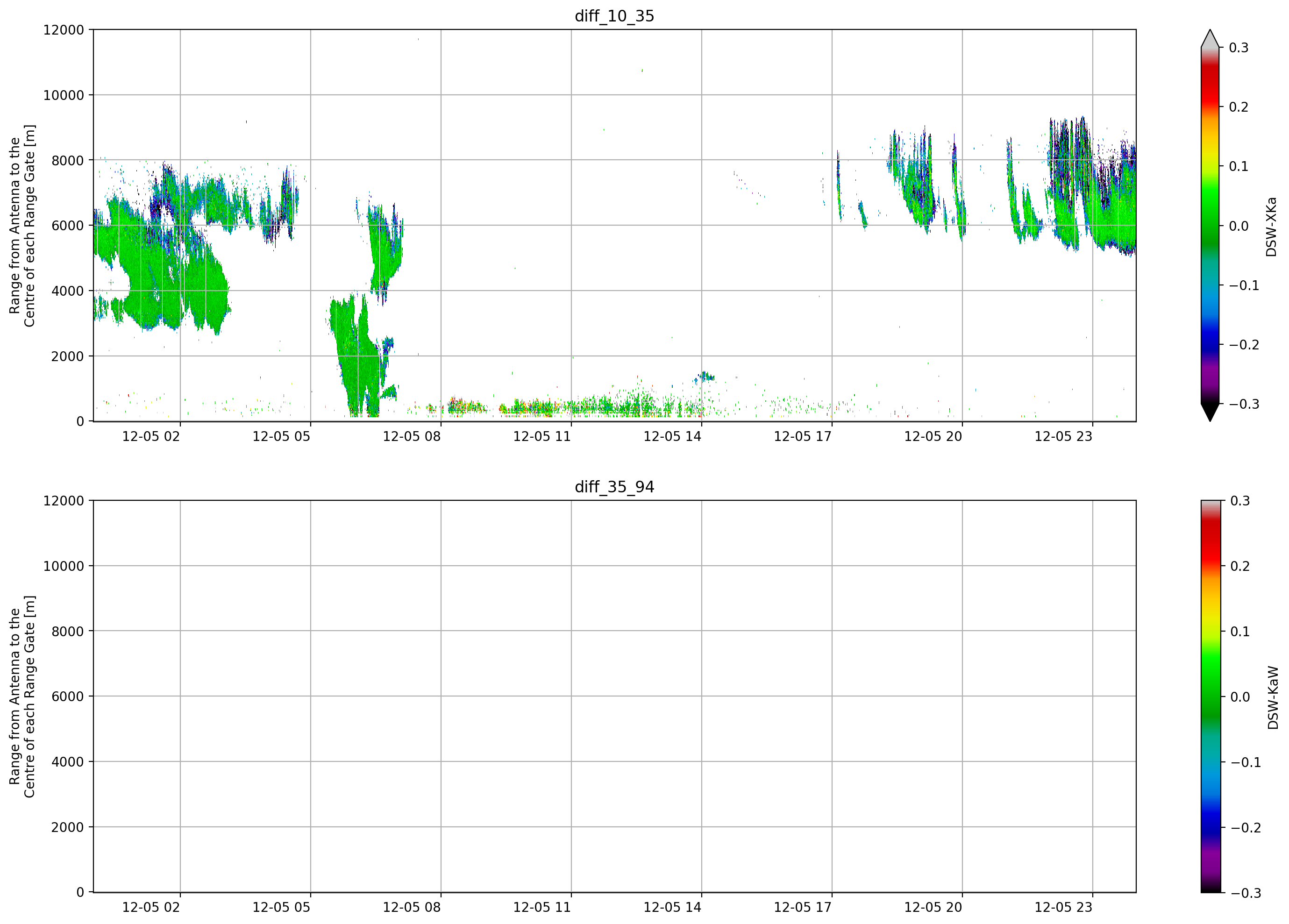Screen dimensions: 1289x924
Task: Click '12-05 23' x-tick under diff_35_94 plot
Action: tap(1063, 908)
